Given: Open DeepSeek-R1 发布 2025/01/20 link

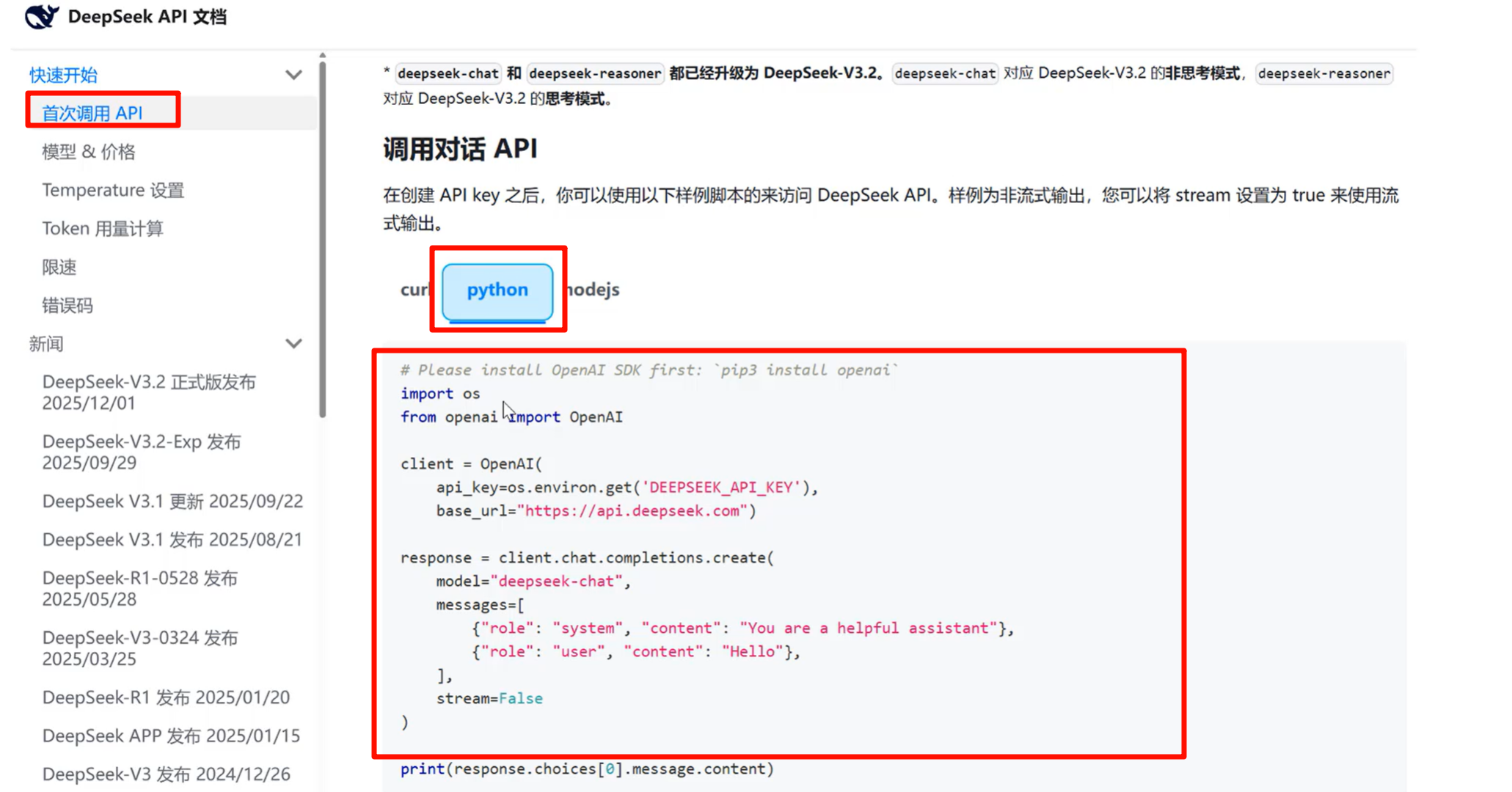Looking at the screenshot, I should (x=166, y=697).
